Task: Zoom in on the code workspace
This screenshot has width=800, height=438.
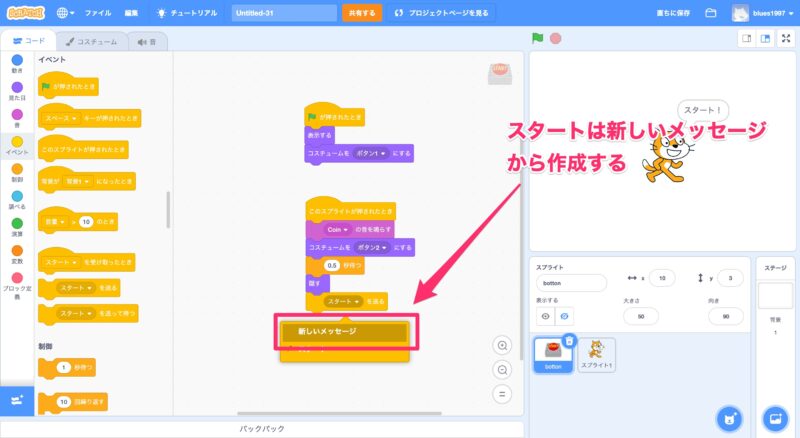Action: (x=503, y=345)
